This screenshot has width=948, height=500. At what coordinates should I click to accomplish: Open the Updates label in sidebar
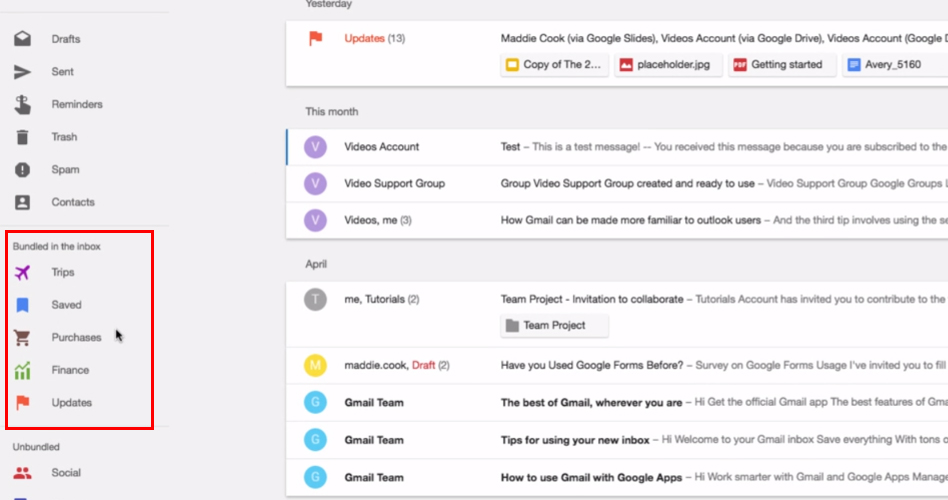tap(72, 403)
